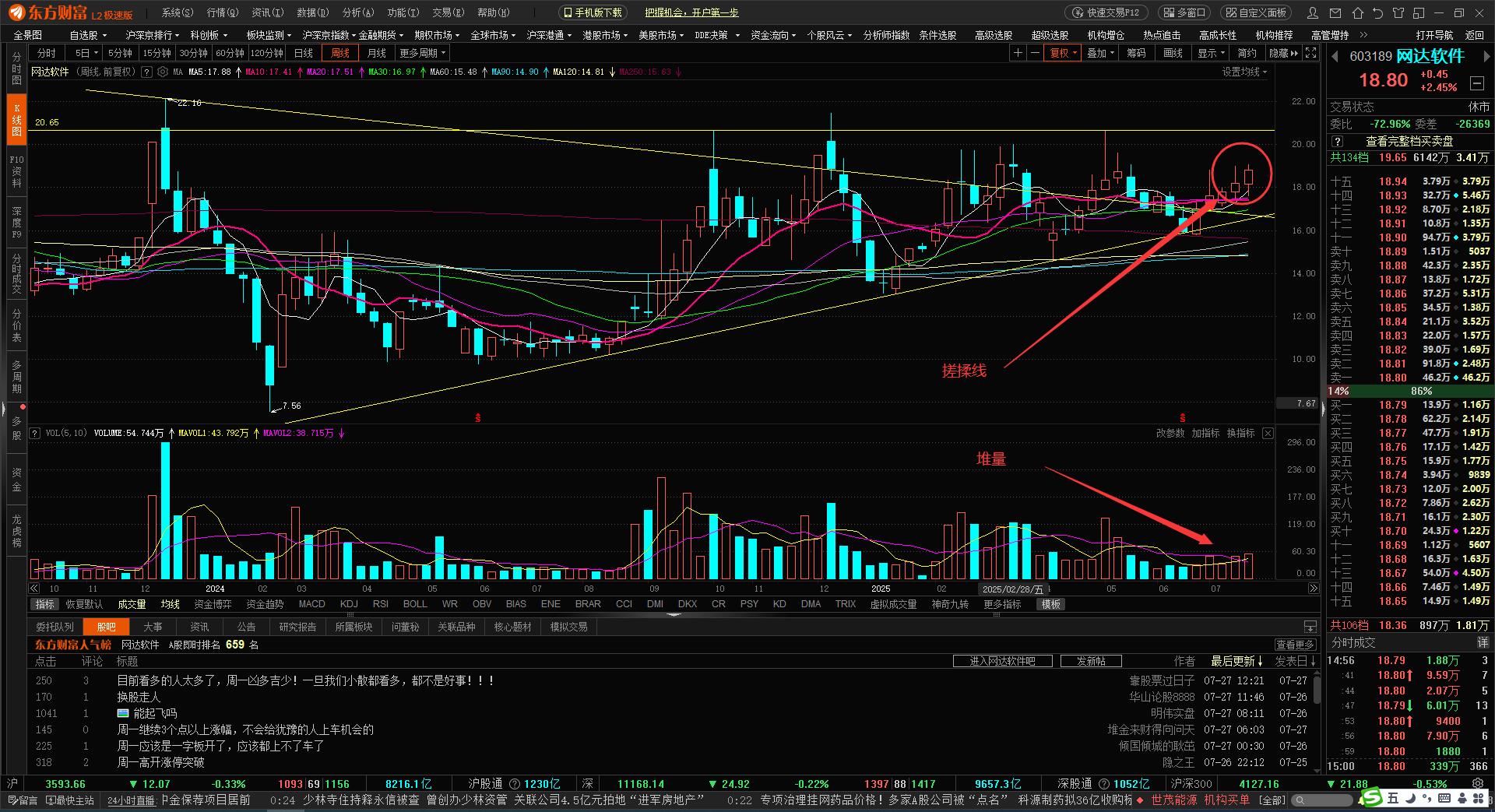Switch the chart to 日线 period
1495x812 pixels.
click(303, 53)
